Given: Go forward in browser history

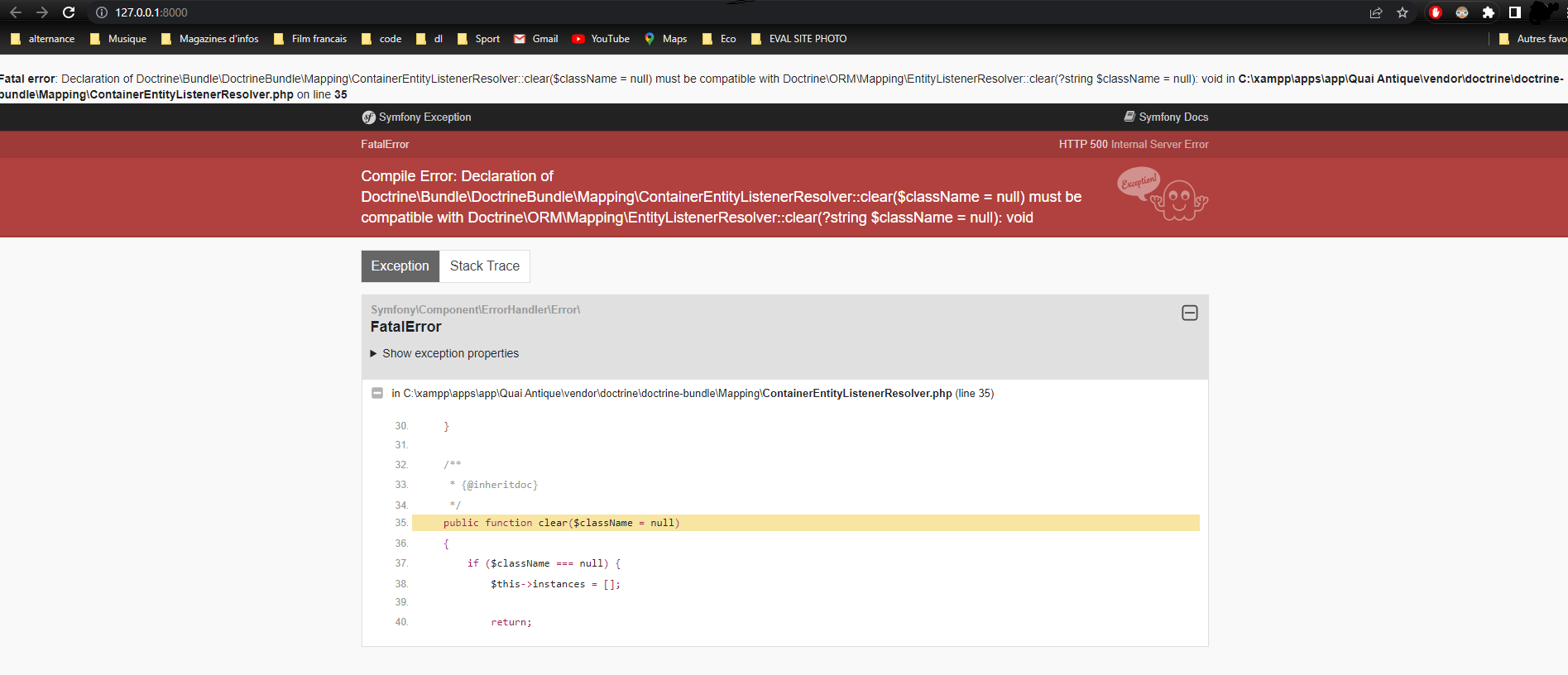Looking at the screenshot, I should point(42,12).
